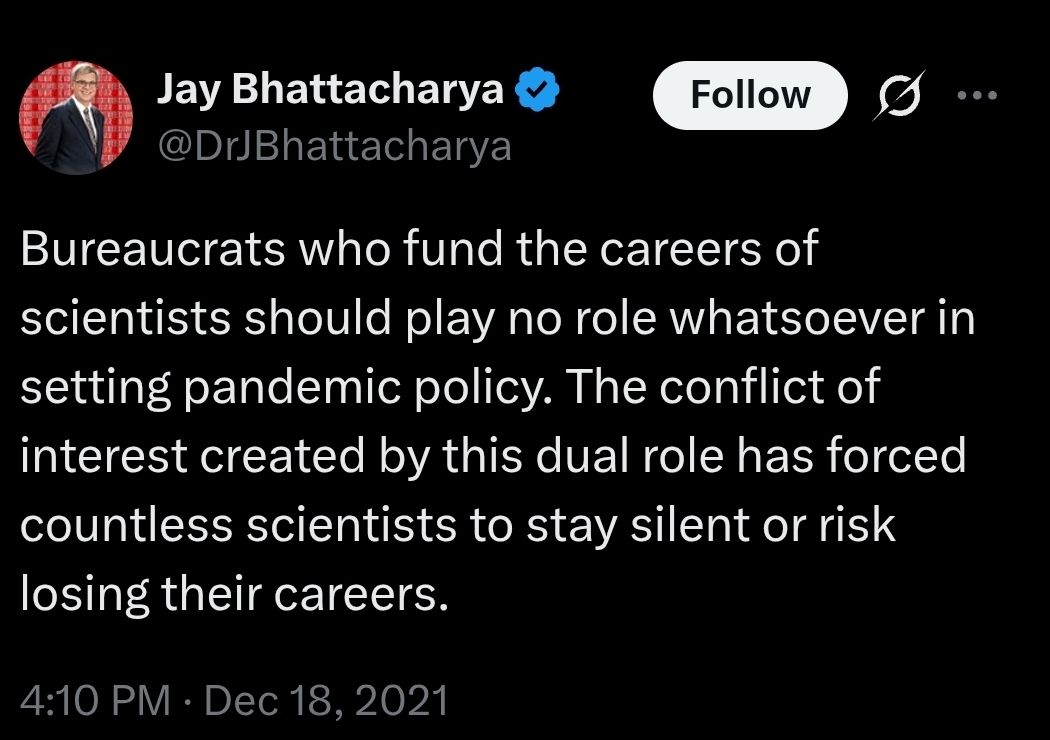Click the display name Jay Bhattacharya
The height and width of the screenshot is (740, 1050).
tap(330, 92)
